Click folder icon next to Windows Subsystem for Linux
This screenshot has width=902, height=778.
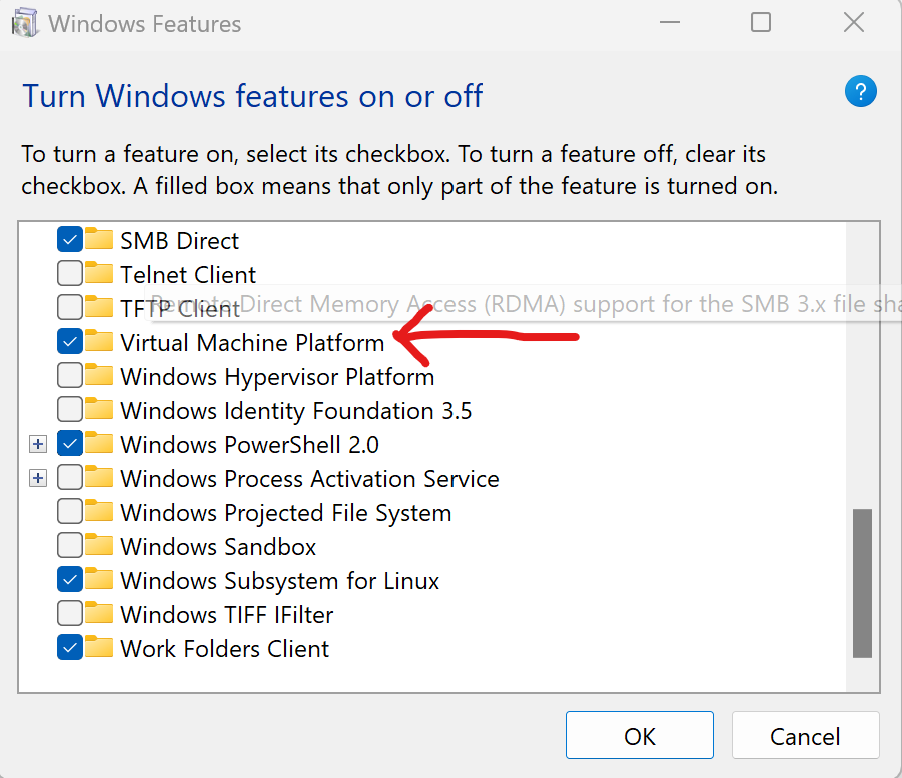pos(99,580)
